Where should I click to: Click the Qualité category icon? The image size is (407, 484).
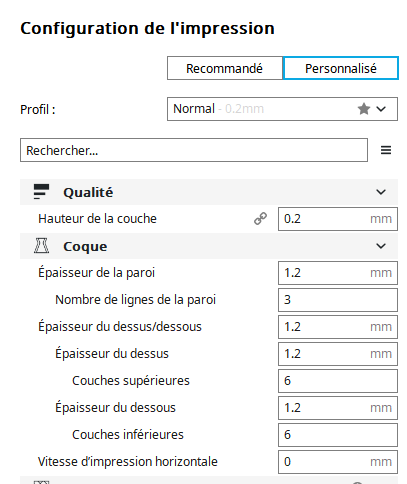(41, 192)
